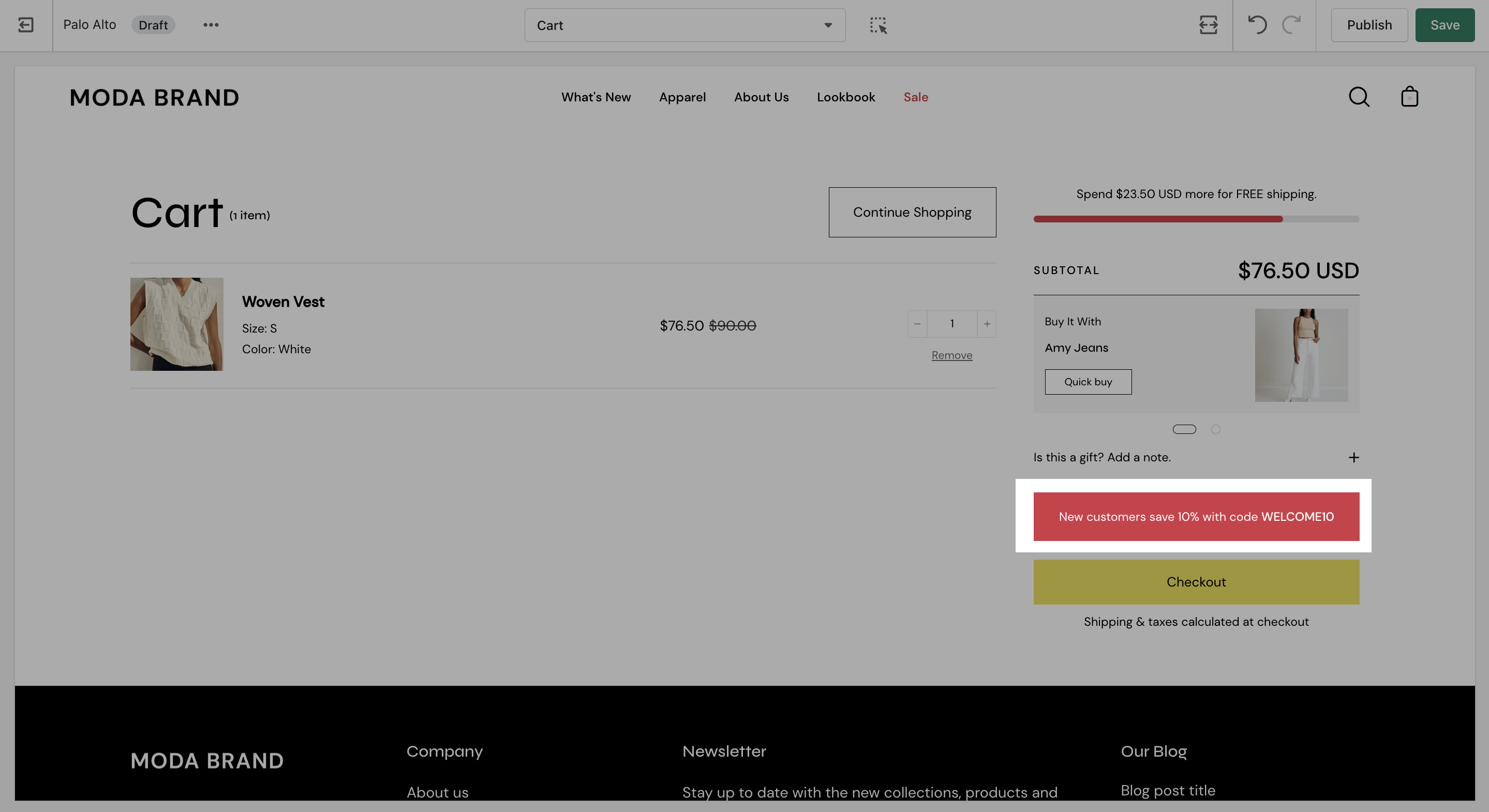Switch to second upsell slide dot

tap(1216, 429)
